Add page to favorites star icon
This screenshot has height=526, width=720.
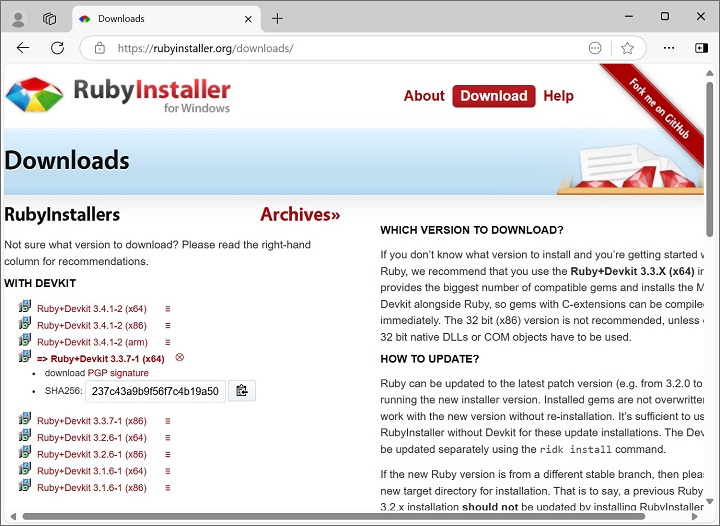click(x=627, y=48)
